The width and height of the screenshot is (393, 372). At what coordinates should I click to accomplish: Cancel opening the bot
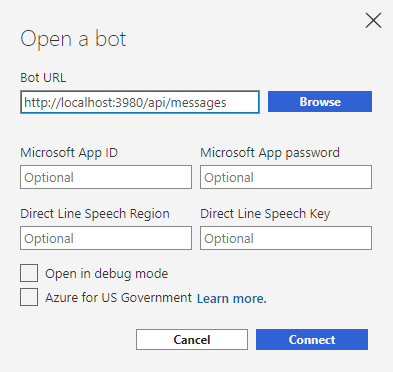coord(192,340)
